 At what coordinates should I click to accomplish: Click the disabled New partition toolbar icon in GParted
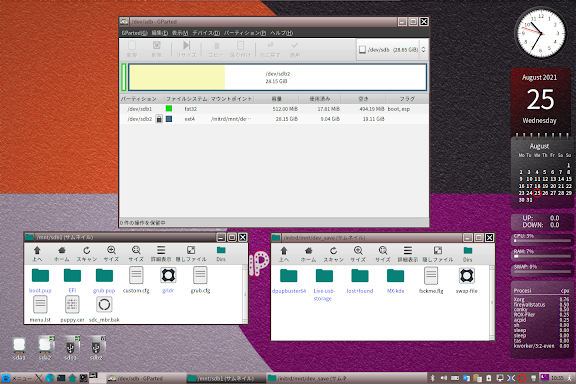132,46
